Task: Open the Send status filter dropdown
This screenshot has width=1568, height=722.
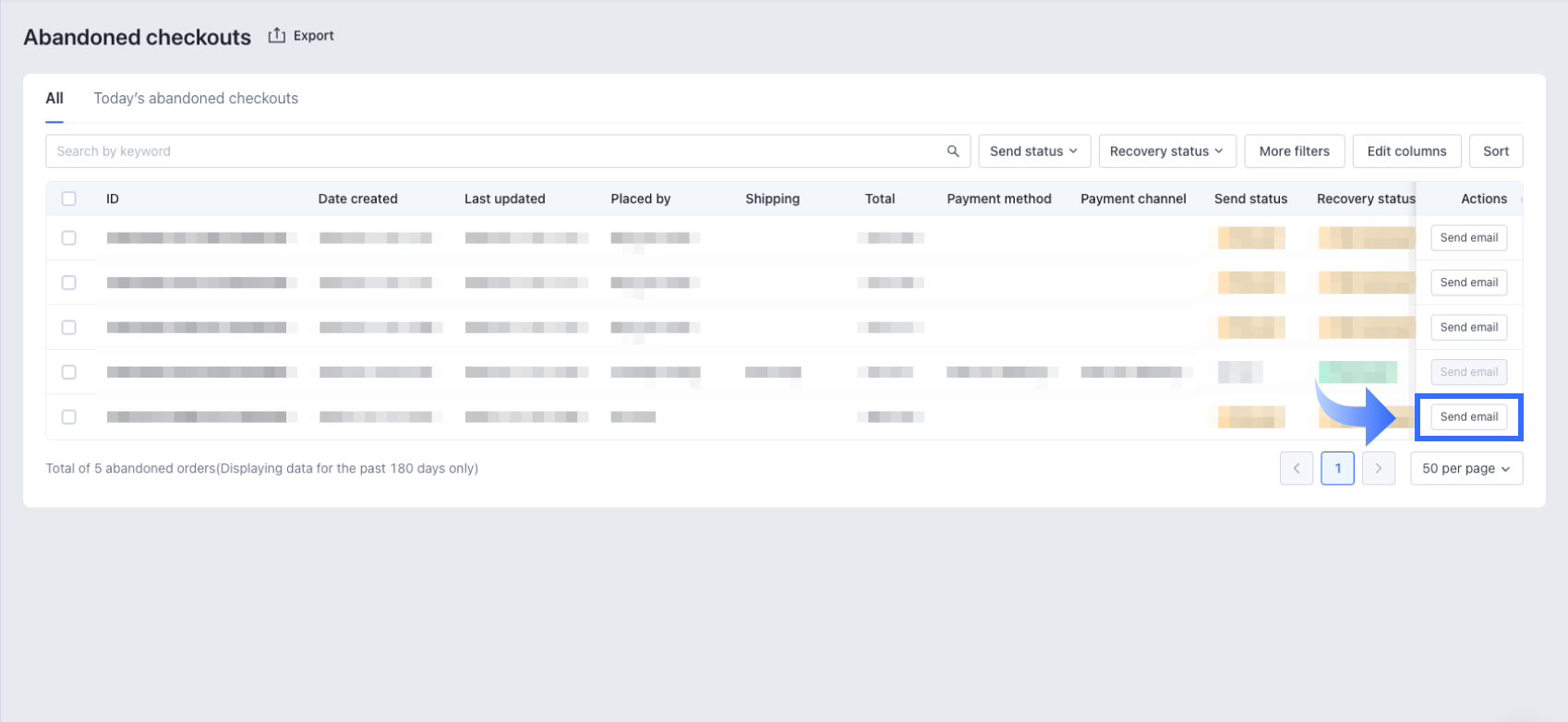Action: coord(1033,151)
